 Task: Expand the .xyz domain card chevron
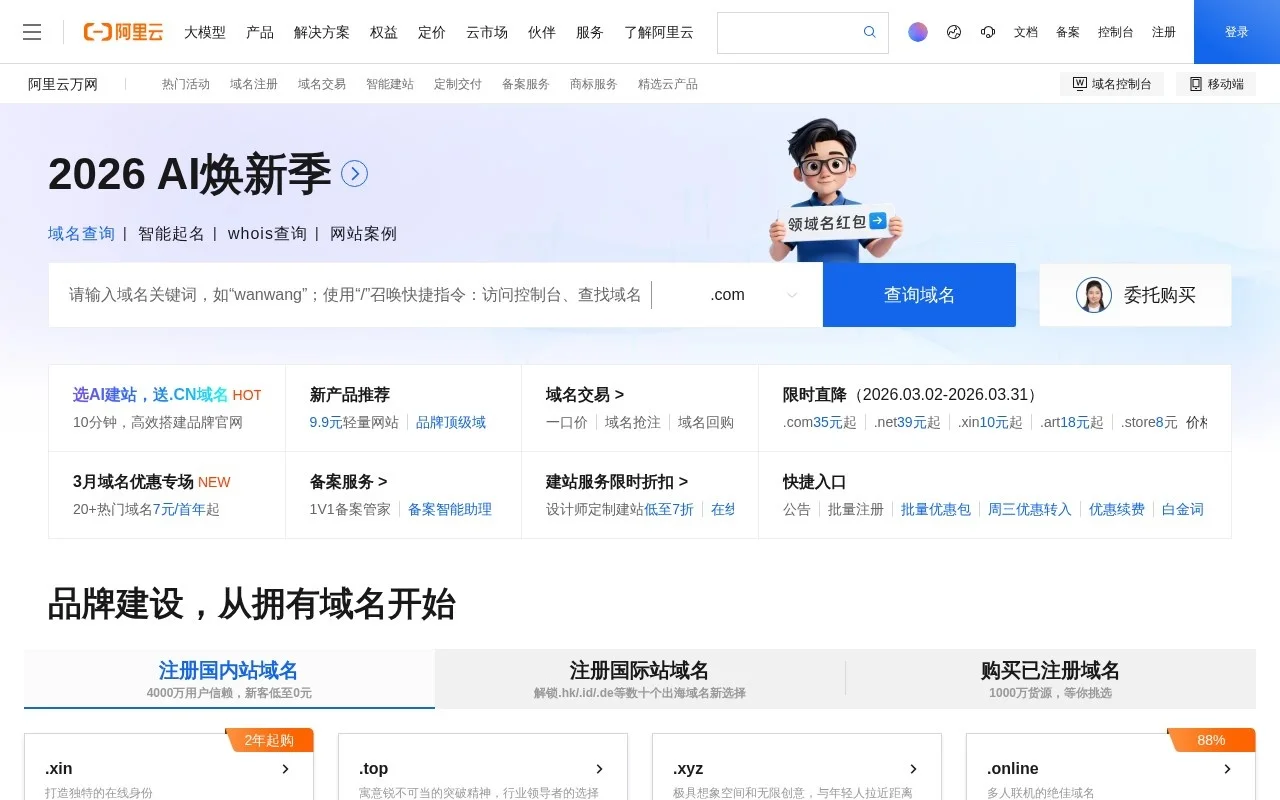click(x=913, y=769)
